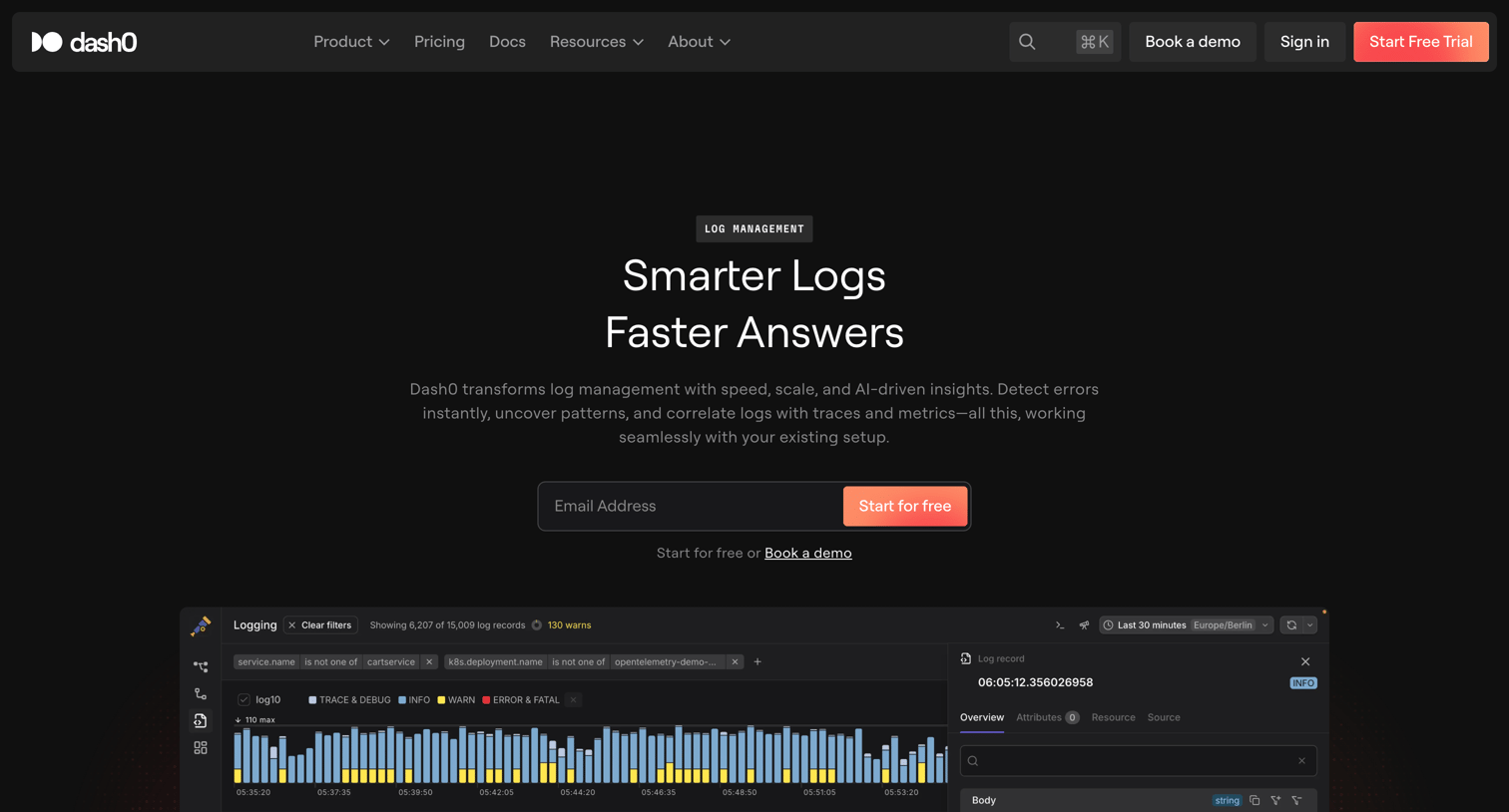1509x812 pixels.
Task: Switch to the Source tab
Action: [x=1164, y=717]
